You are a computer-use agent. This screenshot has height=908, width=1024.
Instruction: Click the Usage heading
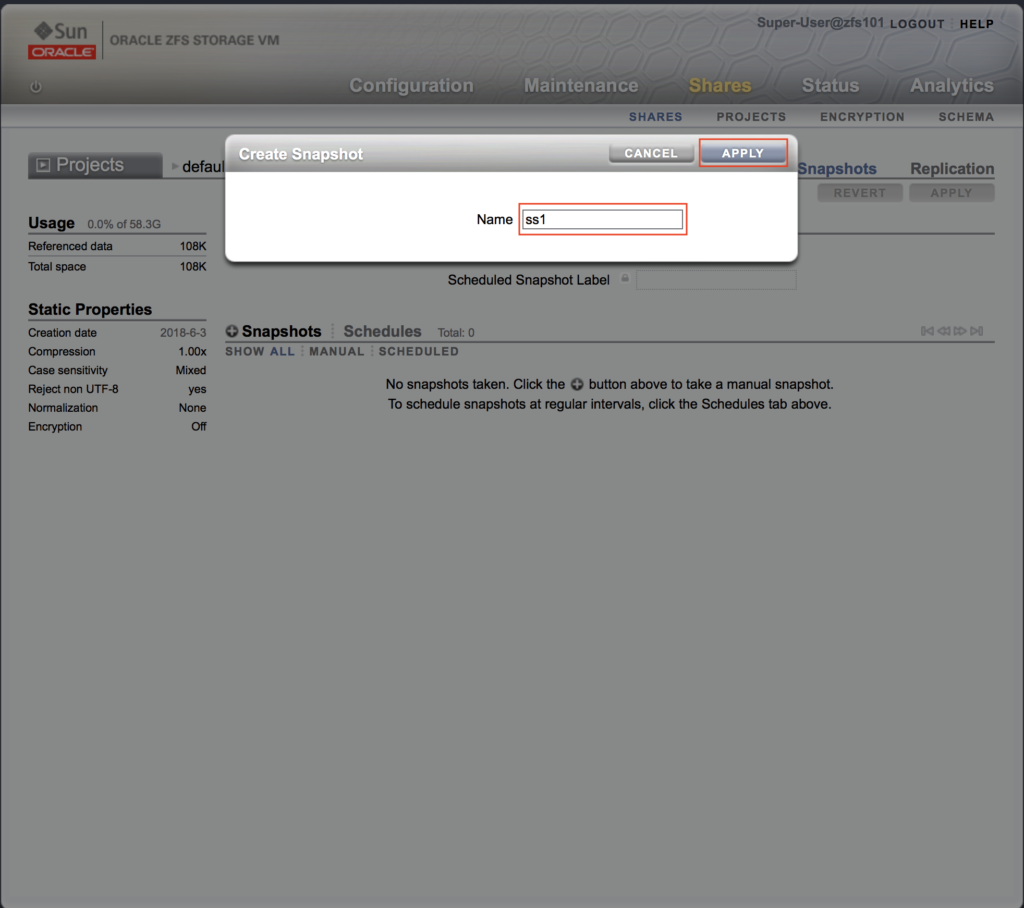[x=51, y=223]
